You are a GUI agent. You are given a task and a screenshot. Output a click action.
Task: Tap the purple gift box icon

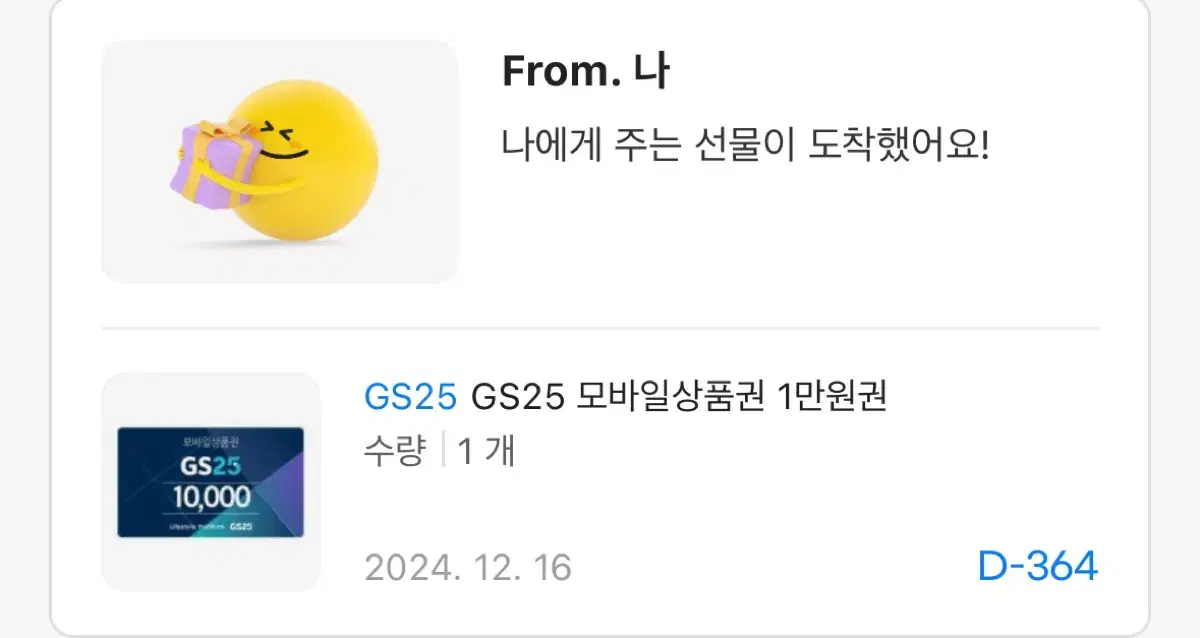pos(212,160)
